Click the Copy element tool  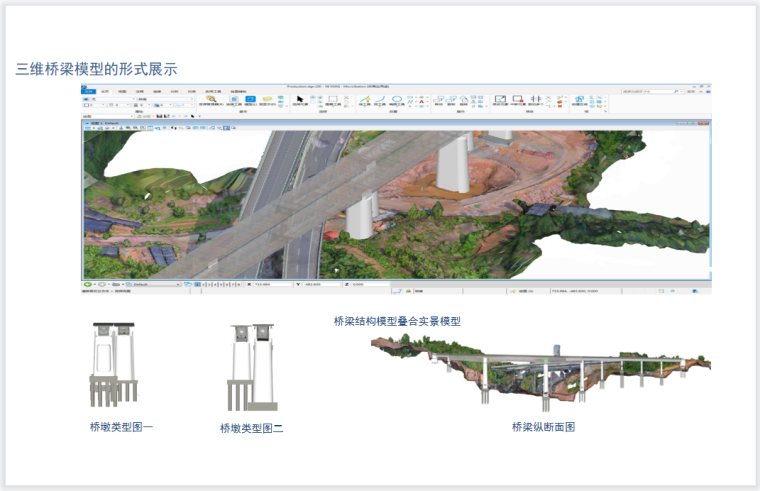[x=451, y=101]
